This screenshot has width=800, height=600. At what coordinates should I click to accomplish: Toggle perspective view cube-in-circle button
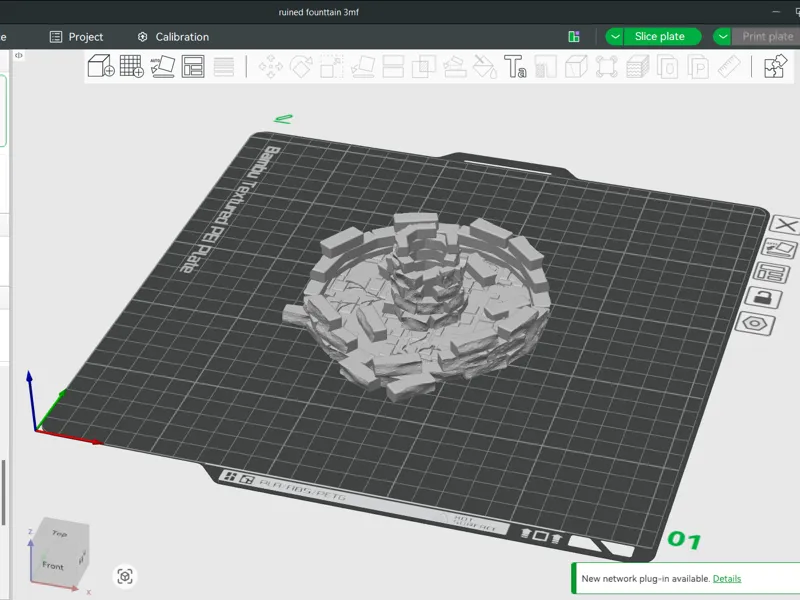point(125,577)
